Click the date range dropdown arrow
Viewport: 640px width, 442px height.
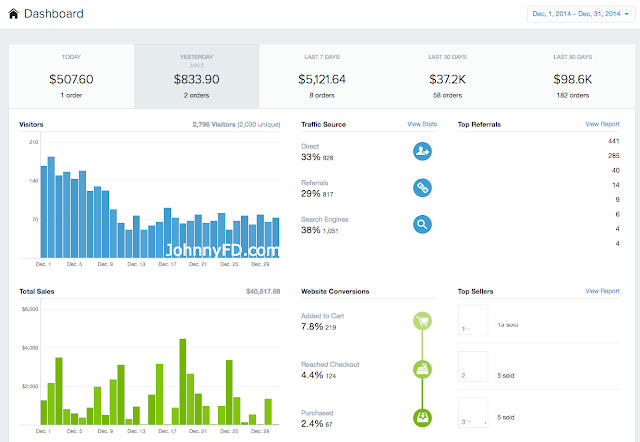coord(627,14)
